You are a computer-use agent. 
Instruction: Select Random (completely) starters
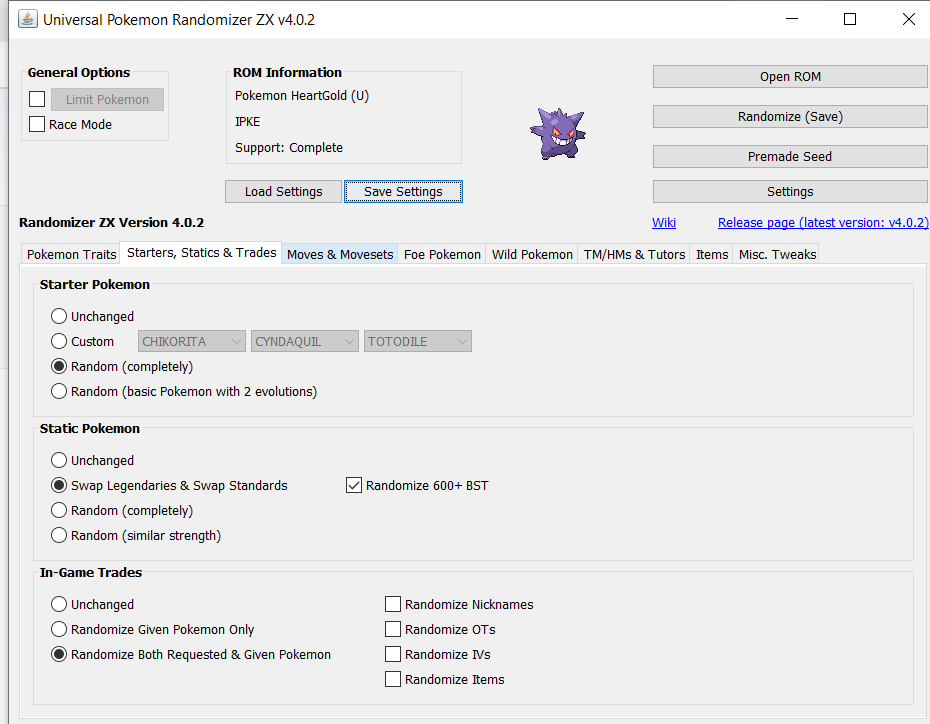(59, 366)
